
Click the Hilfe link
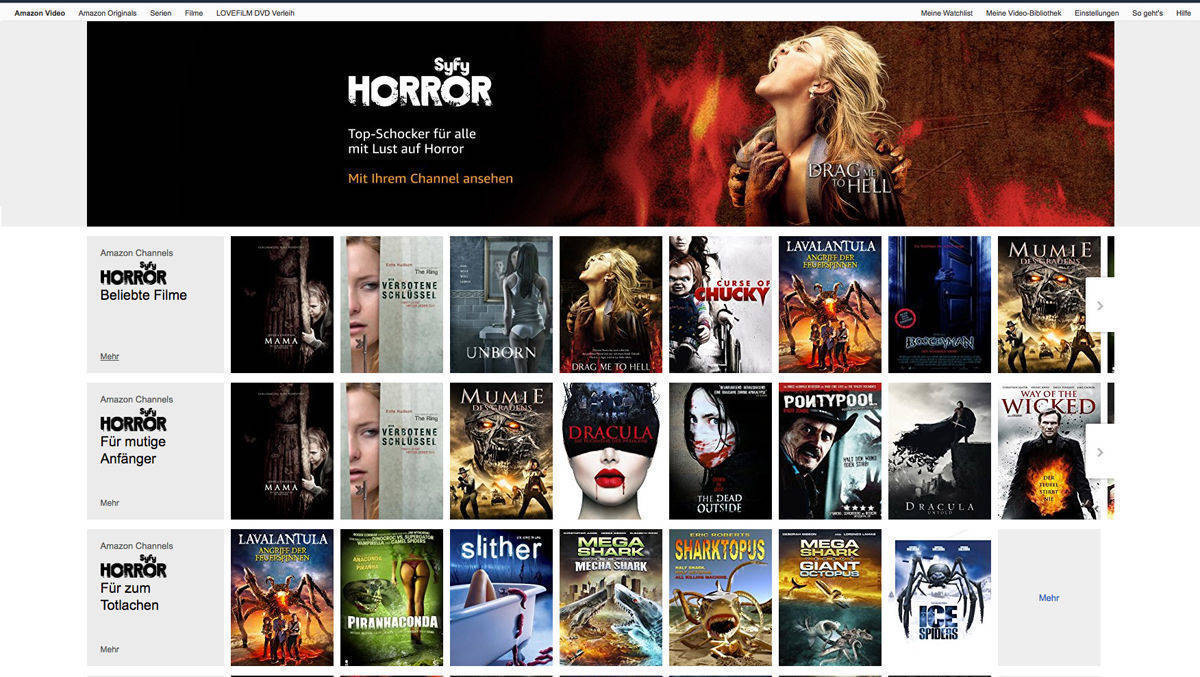click(x=1183, y=13)
